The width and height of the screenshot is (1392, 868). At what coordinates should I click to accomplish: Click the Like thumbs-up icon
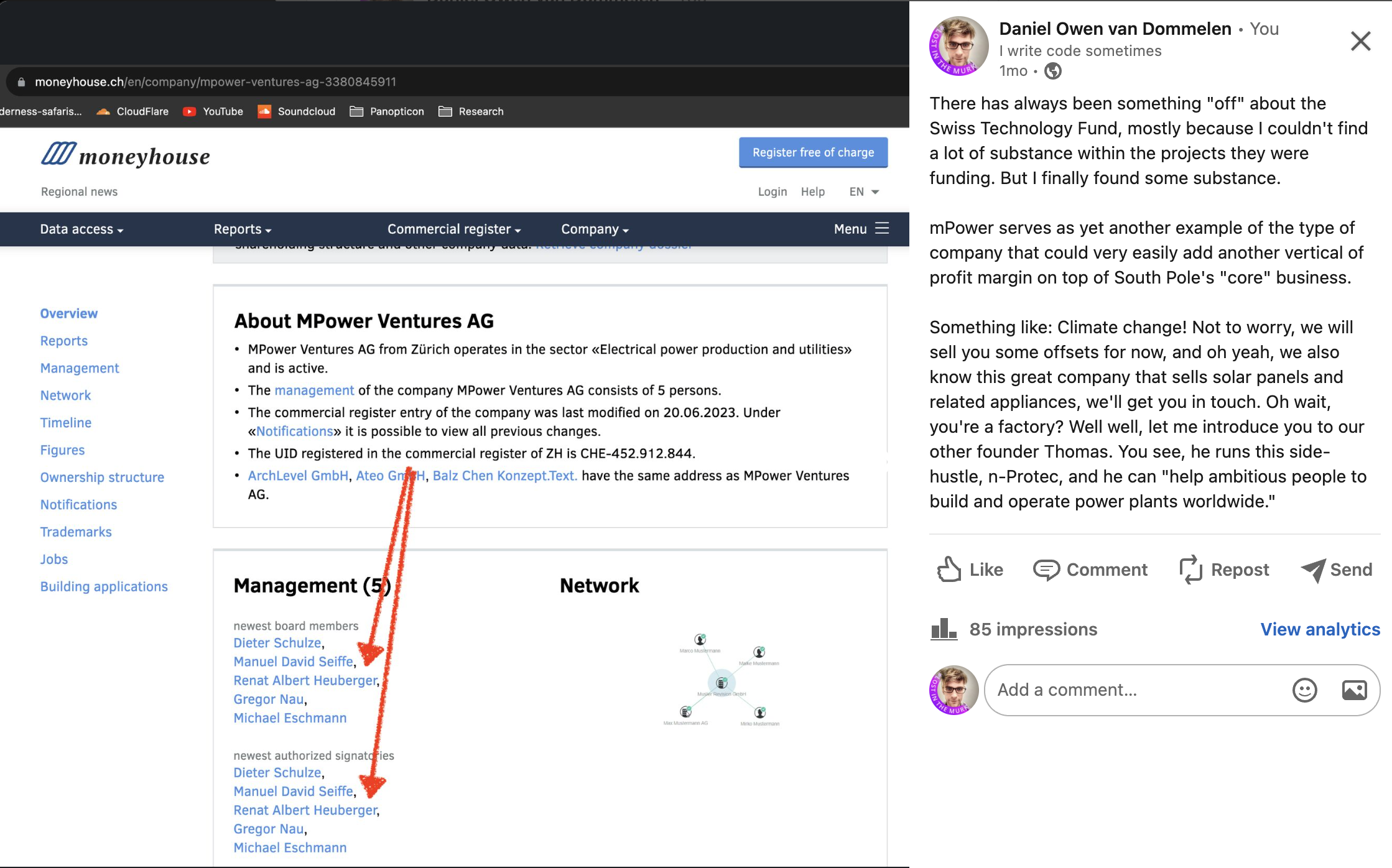coord(949,569)
